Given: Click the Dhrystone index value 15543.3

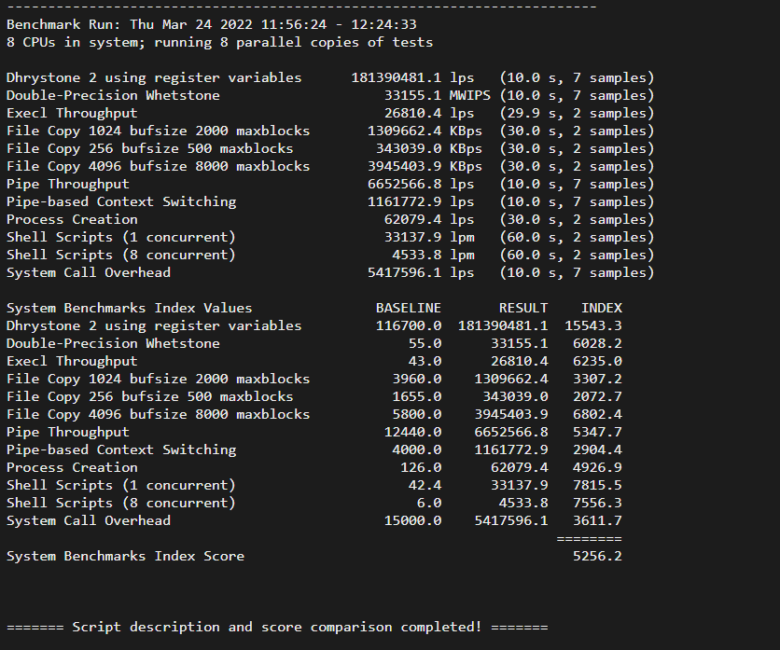Looking at the screenshot, I should [593, 326].
